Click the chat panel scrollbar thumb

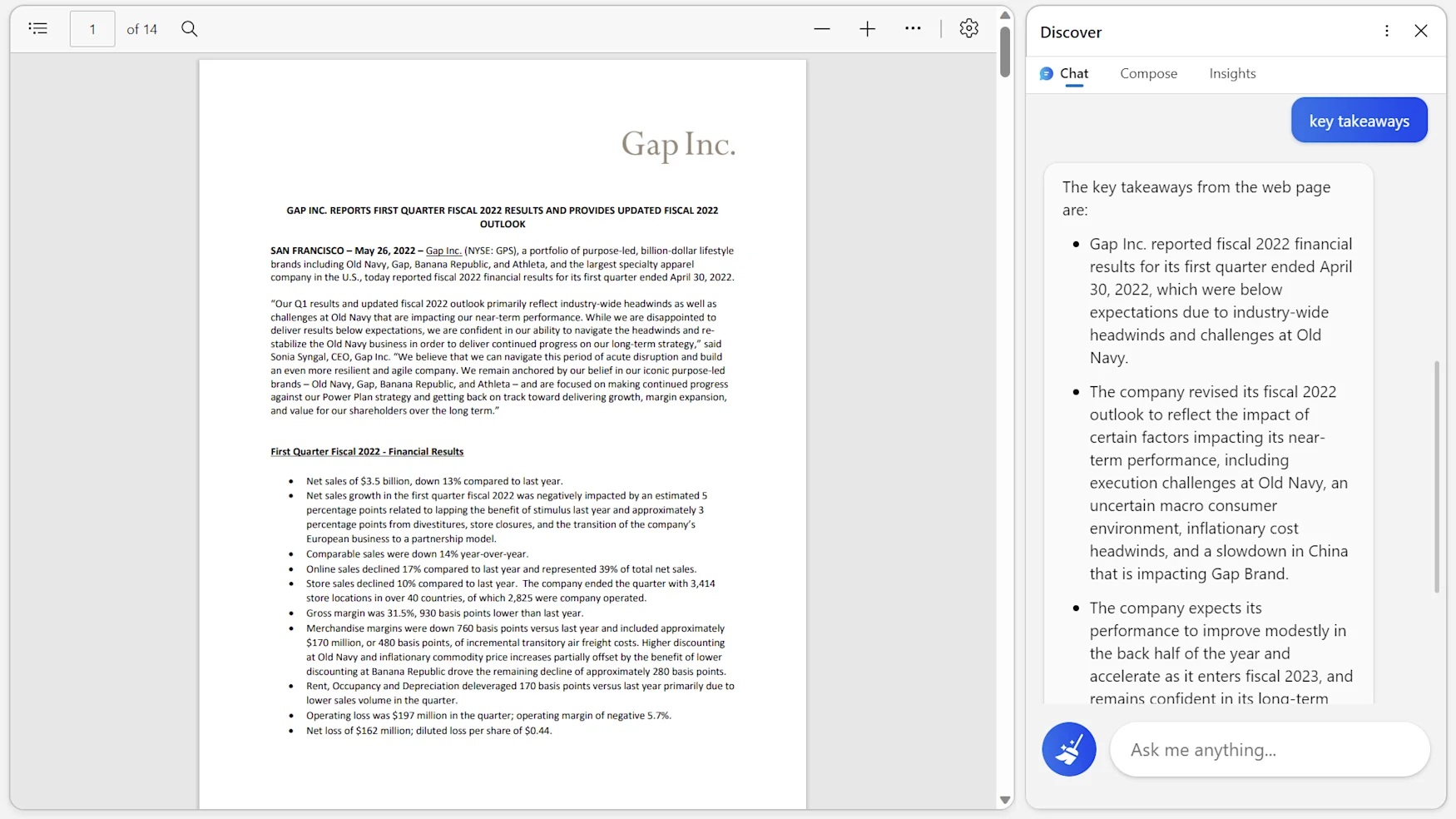(x=1437, y=476)
